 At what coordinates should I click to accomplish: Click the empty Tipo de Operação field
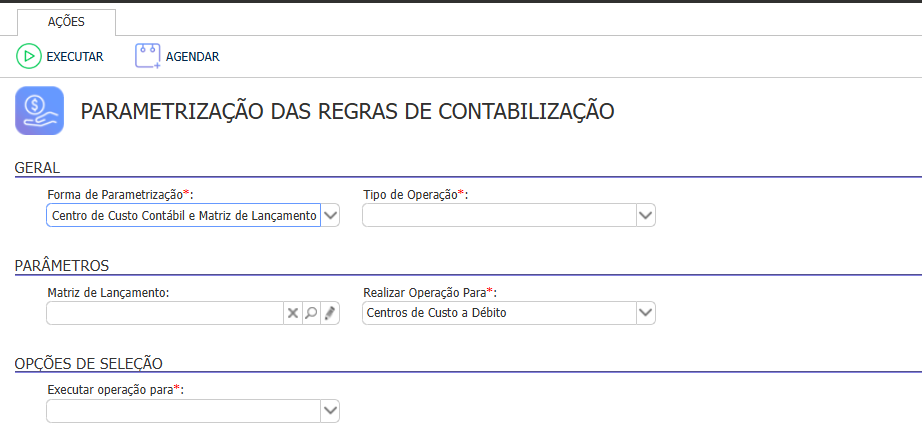499,215
